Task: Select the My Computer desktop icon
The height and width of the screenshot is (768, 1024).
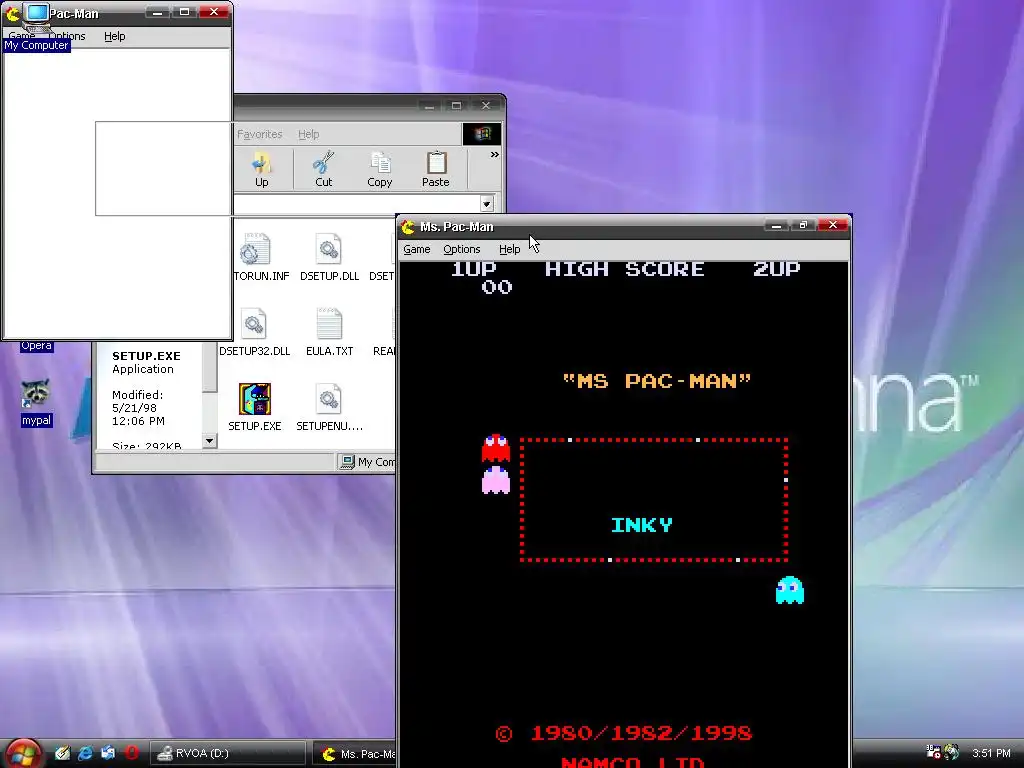Action: pos(37,27)
